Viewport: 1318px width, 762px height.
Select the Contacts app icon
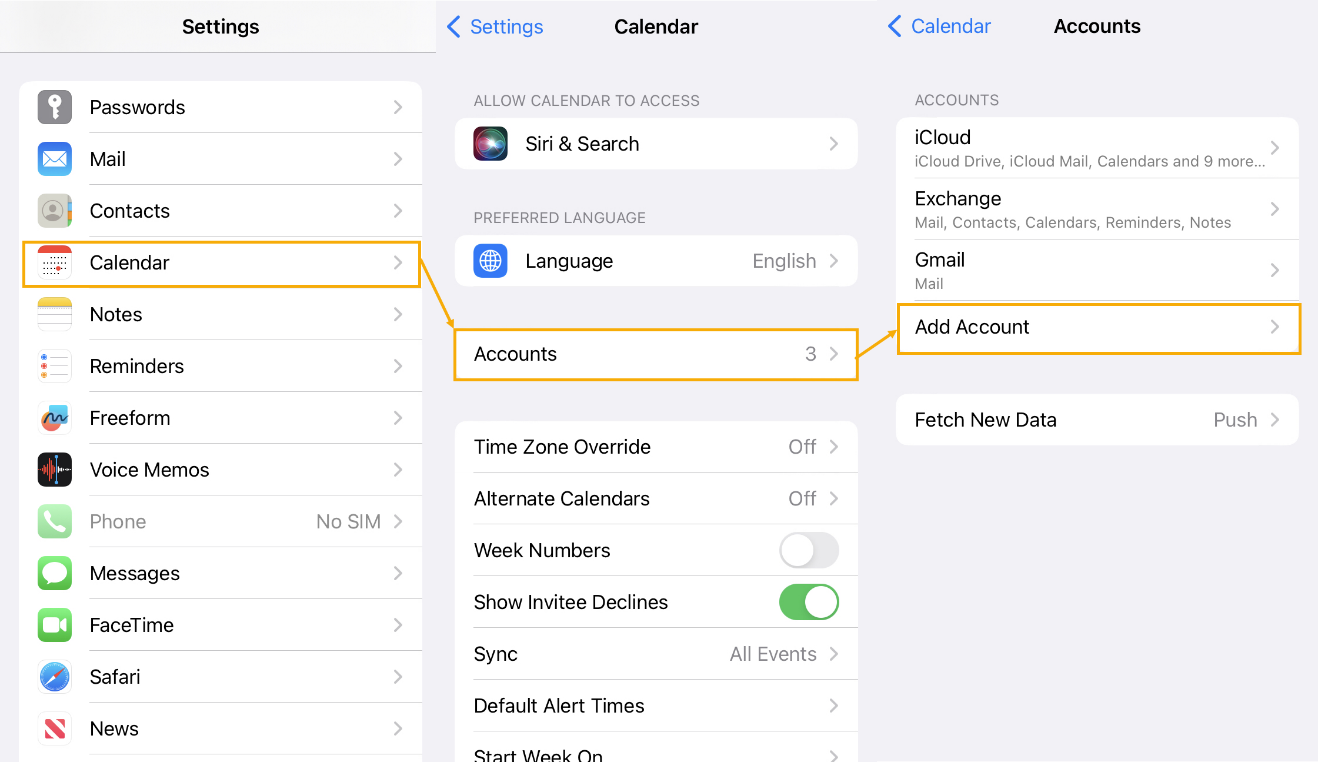pos(55,211)
